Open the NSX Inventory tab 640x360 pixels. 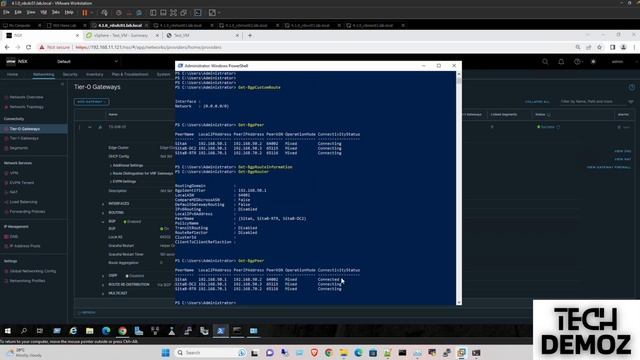click(x=94, y=74)
